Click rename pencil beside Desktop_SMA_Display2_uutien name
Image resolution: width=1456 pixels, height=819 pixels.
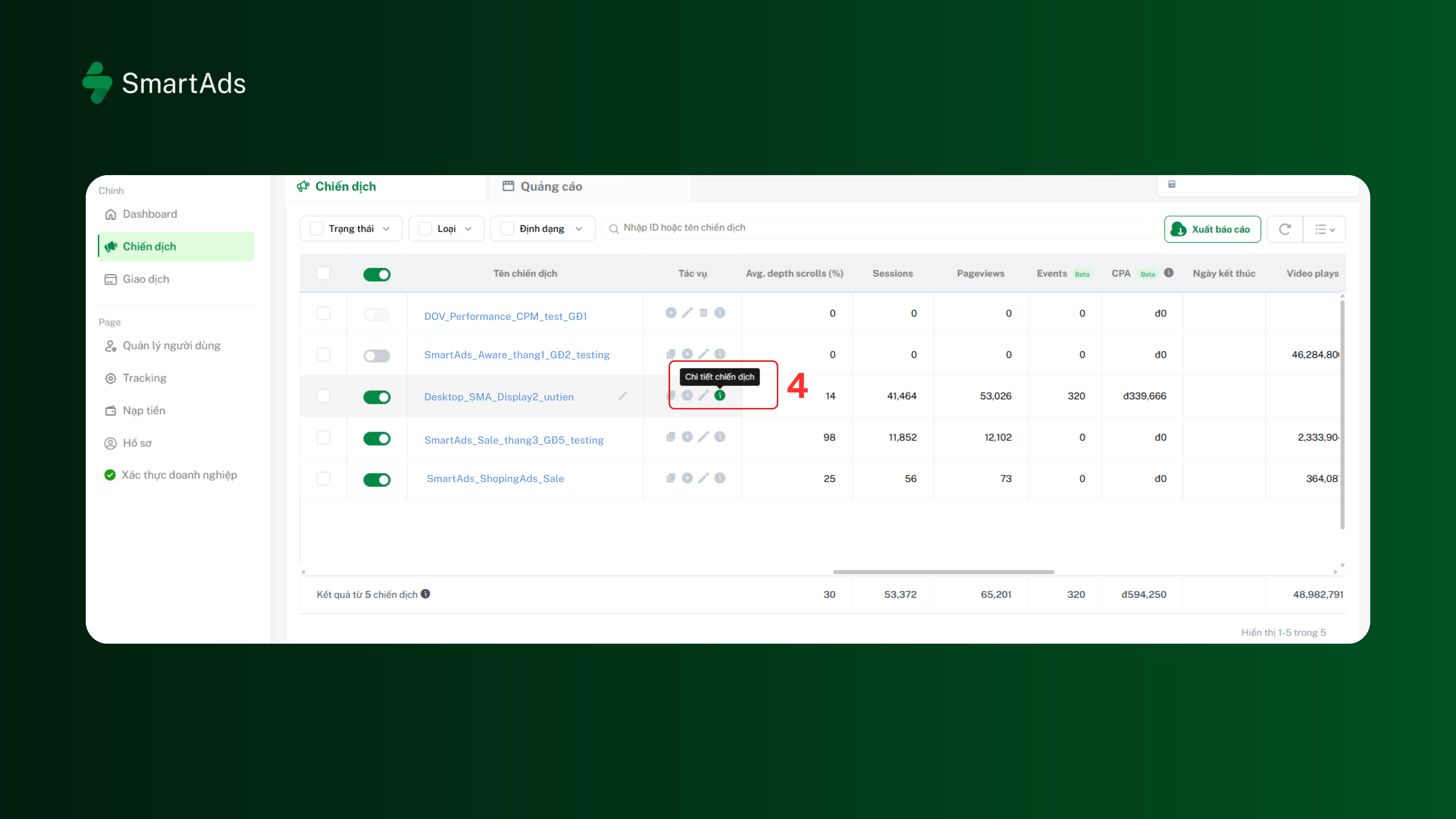pyautogui.click(x=623, y=396)
